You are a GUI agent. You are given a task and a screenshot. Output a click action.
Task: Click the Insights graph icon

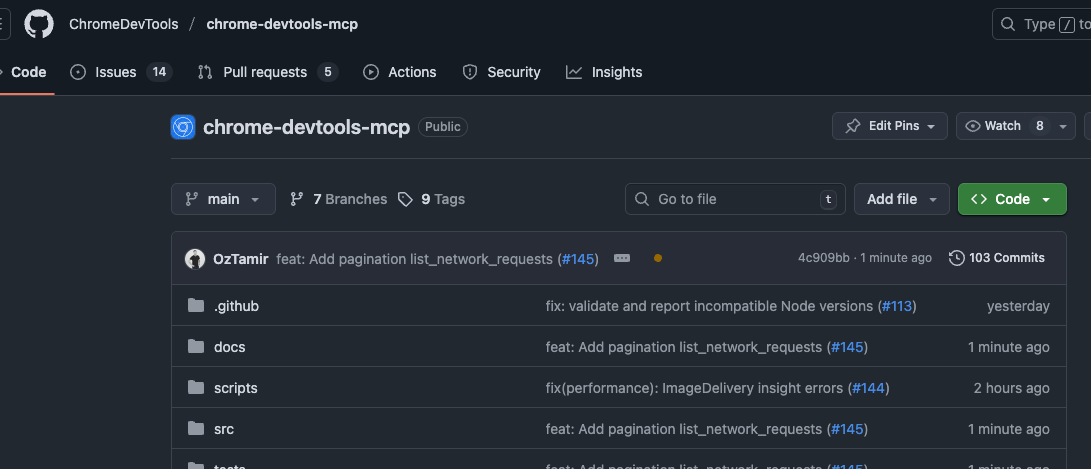click(x=574, y=72)
